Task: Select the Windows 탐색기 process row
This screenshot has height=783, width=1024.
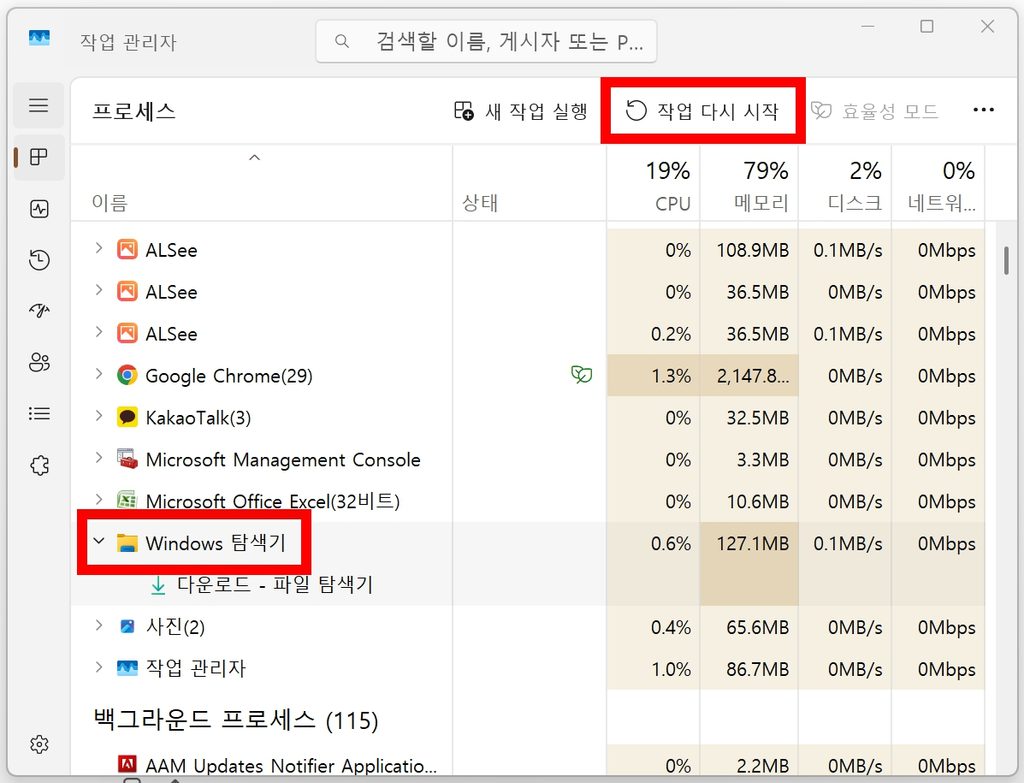Action: pyautogui.click(x=528, y=543)
